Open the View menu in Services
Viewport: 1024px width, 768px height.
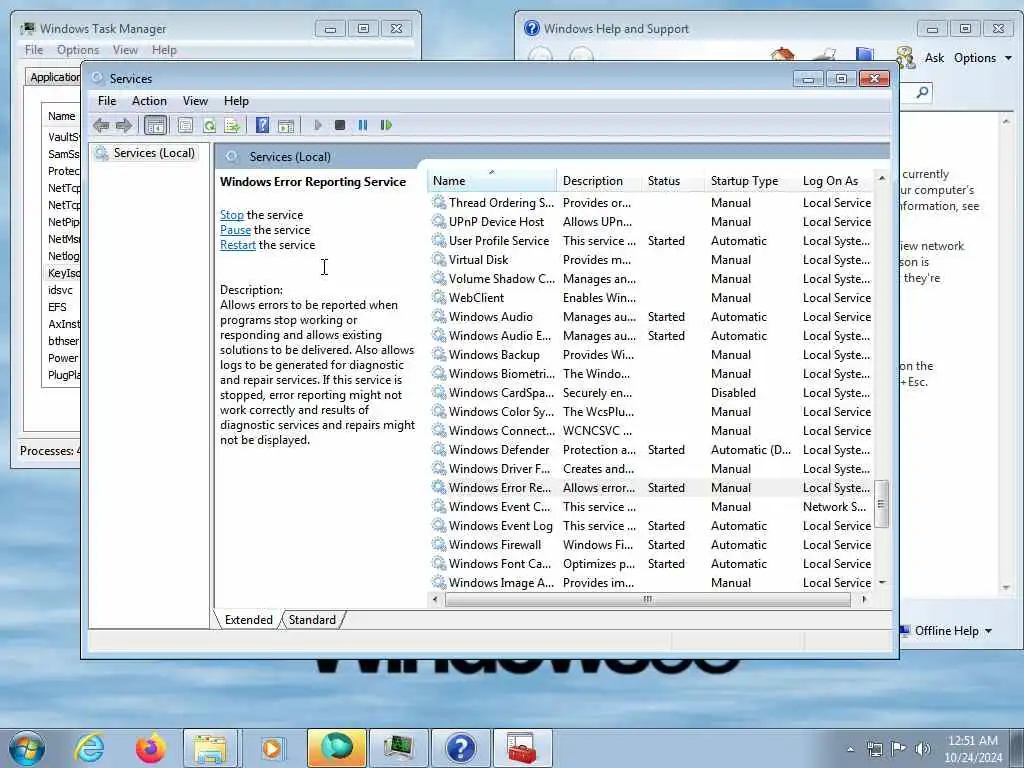(195, 101)
